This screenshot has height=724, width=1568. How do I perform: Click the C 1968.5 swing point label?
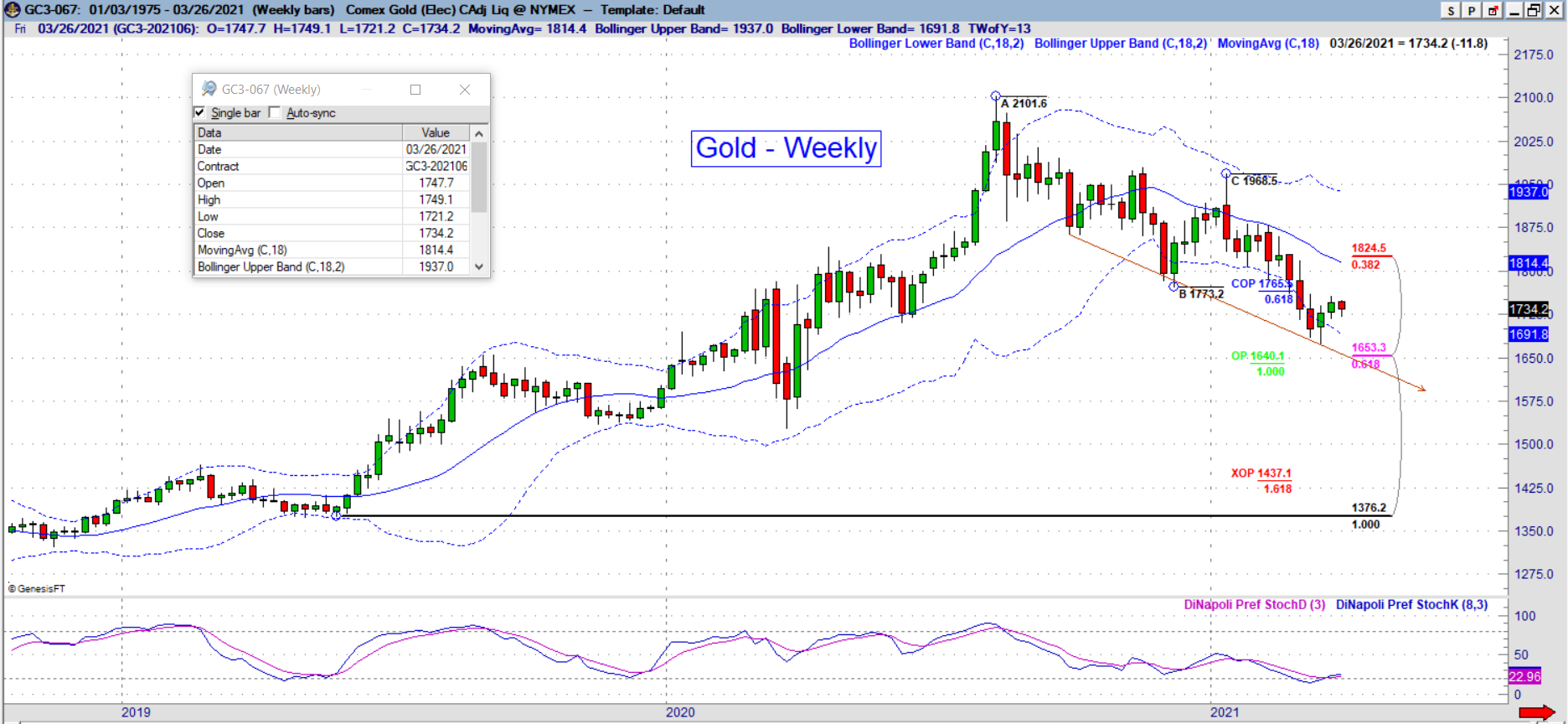[1255, 180]
